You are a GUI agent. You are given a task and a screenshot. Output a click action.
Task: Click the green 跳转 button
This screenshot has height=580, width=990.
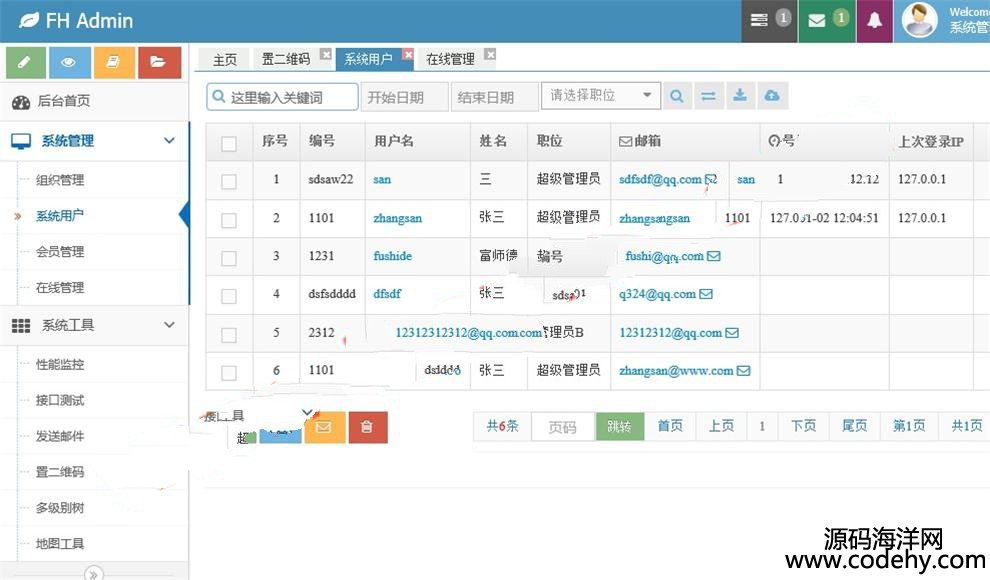pyautogui.click(x=619, y=427)
